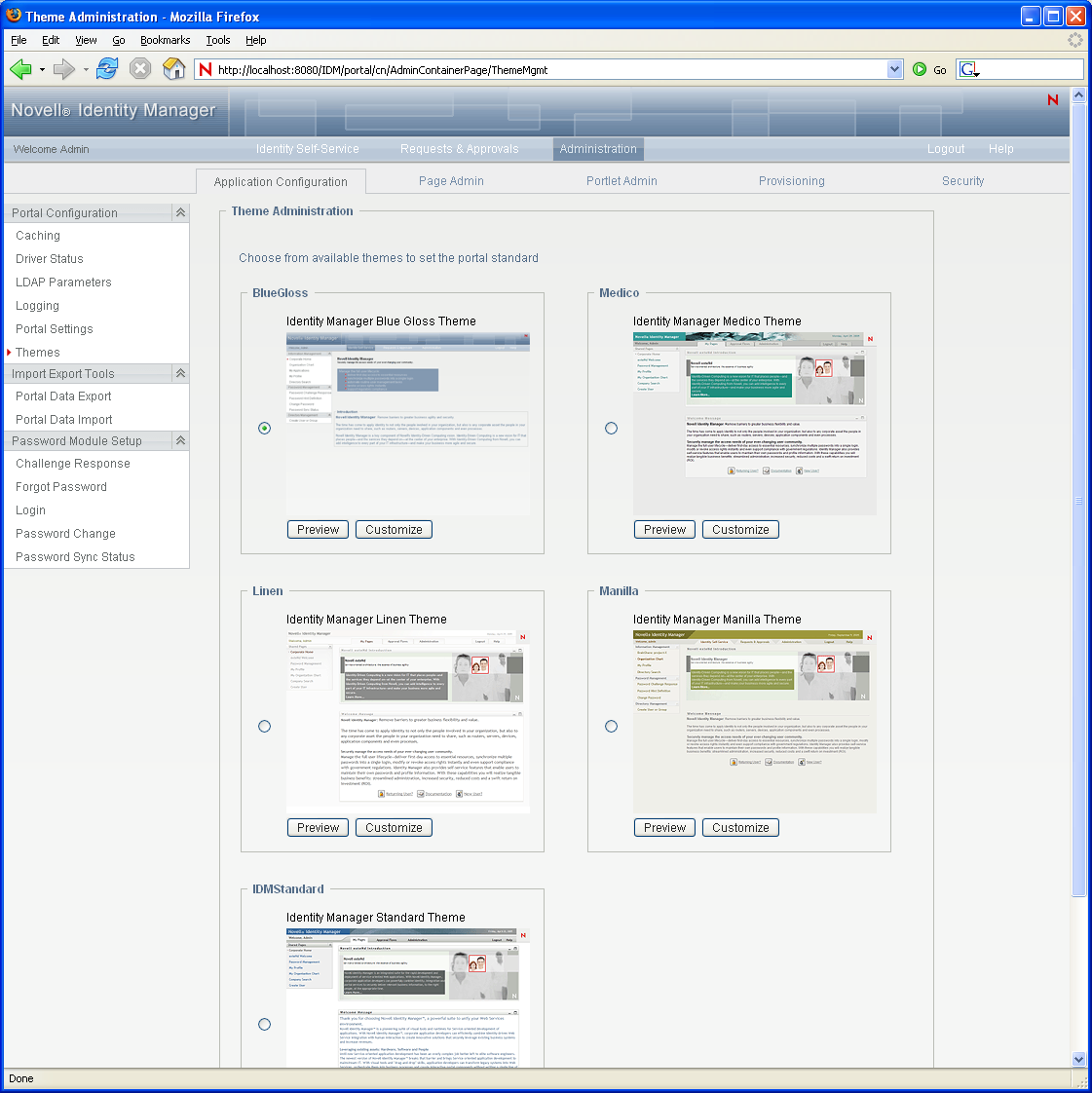Image resolution: width=1092 pixels, height=1093 pixels.
Task: Customize the Linen theme
Action: (x=394, y=827)
